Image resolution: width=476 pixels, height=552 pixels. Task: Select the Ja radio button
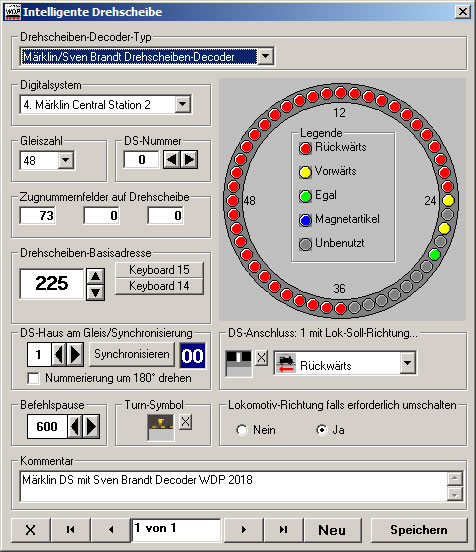coord(321,430)
